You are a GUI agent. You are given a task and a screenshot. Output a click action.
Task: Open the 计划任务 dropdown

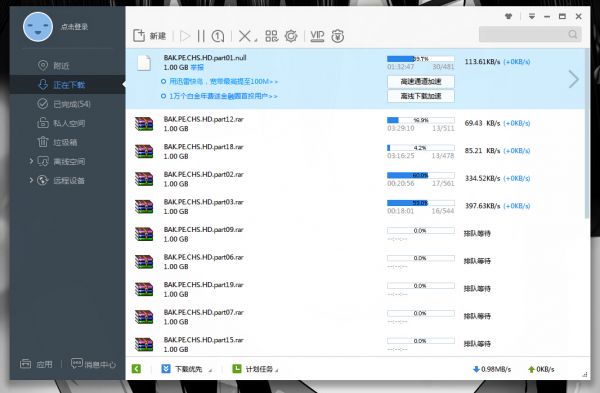(x=255, y=369)
